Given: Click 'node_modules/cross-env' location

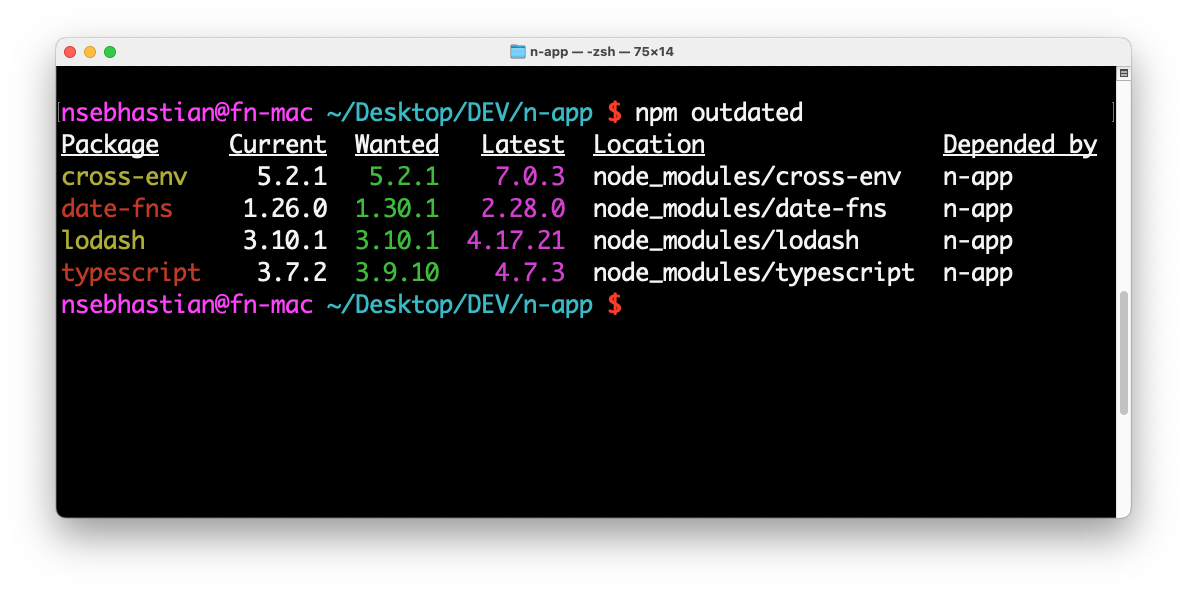Looking at the screenshot, I should pyautogui.click(x=747, y=177).
